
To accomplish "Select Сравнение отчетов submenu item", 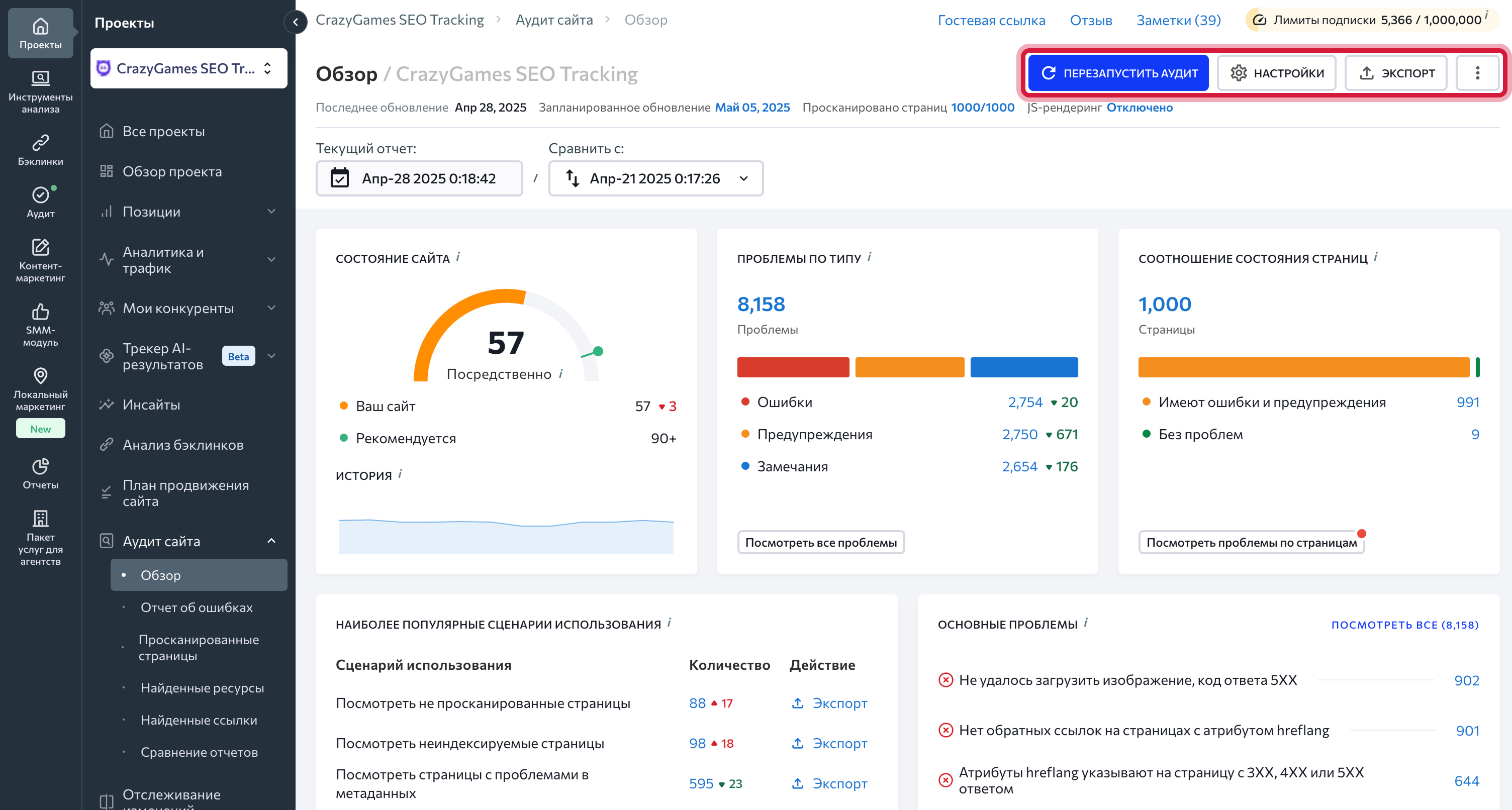I will 199,752.
